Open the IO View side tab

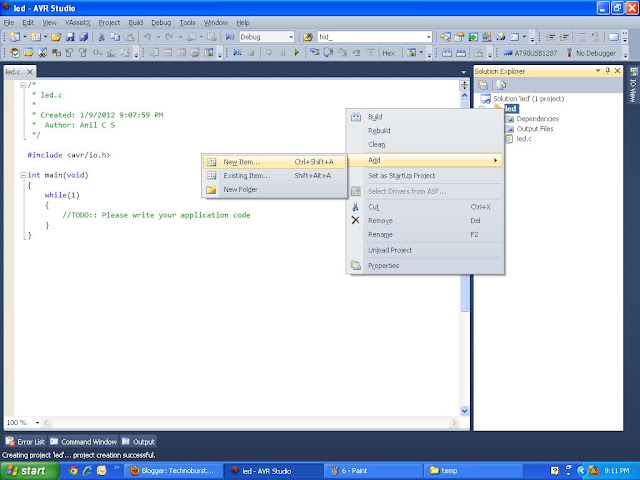click(633, 86)
